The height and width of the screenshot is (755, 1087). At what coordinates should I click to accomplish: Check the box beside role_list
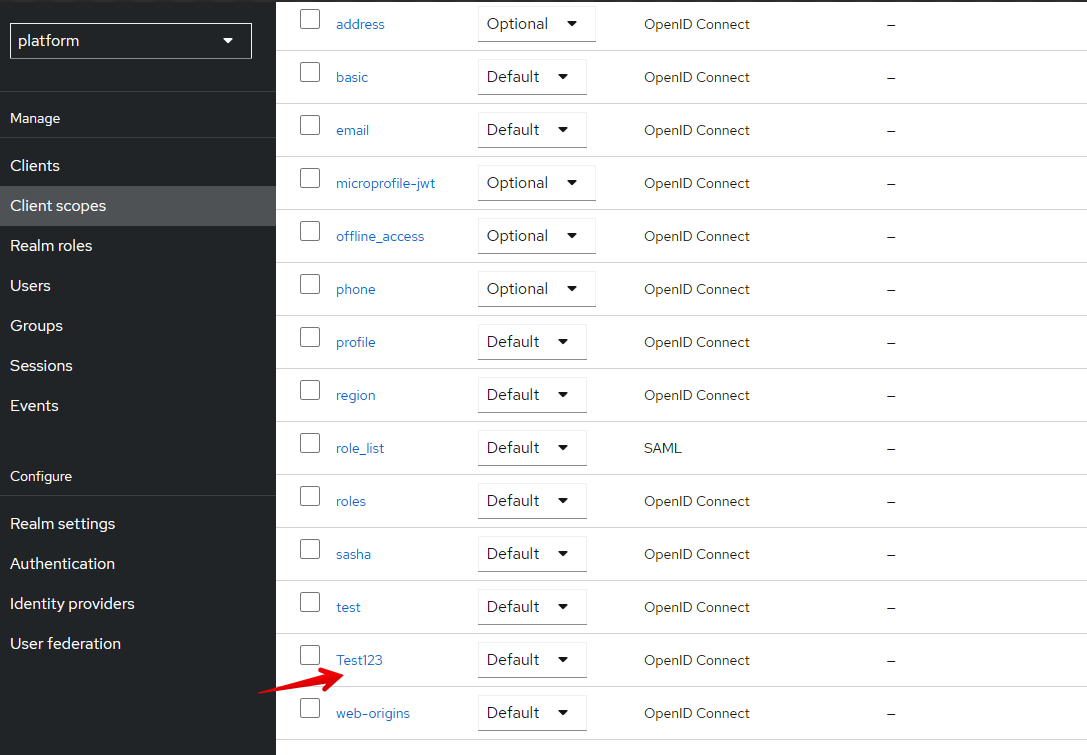[310, 443]
